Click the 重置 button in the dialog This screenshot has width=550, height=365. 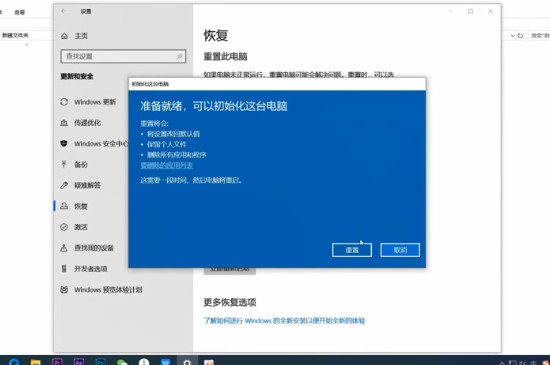pos(351,250)
